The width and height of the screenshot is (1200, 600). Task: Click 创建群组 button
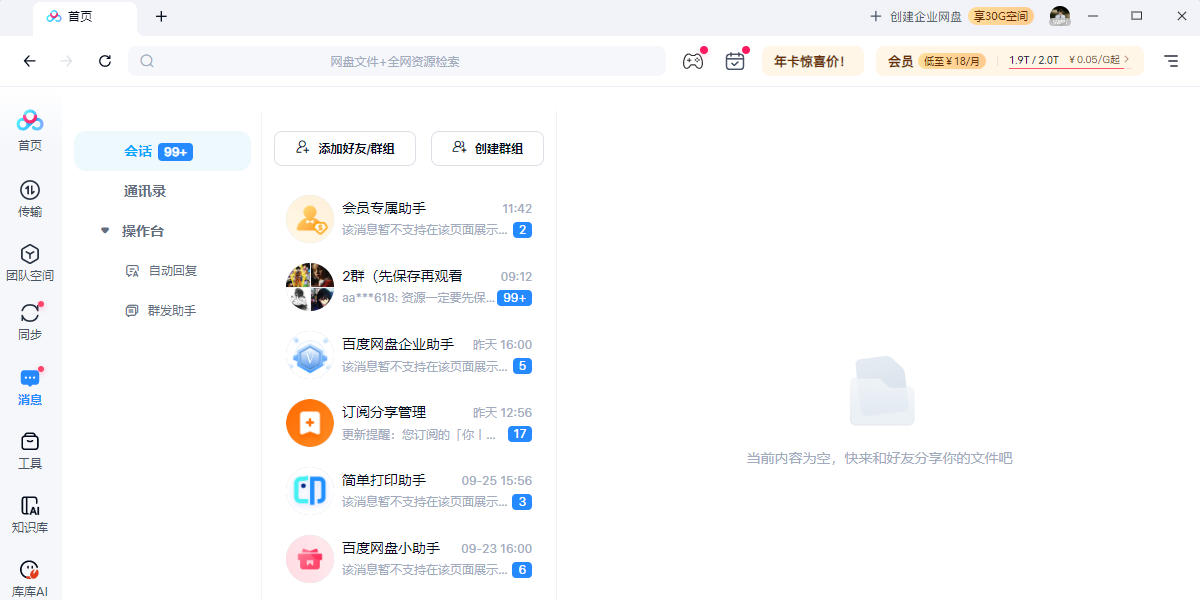click(487, 148)
